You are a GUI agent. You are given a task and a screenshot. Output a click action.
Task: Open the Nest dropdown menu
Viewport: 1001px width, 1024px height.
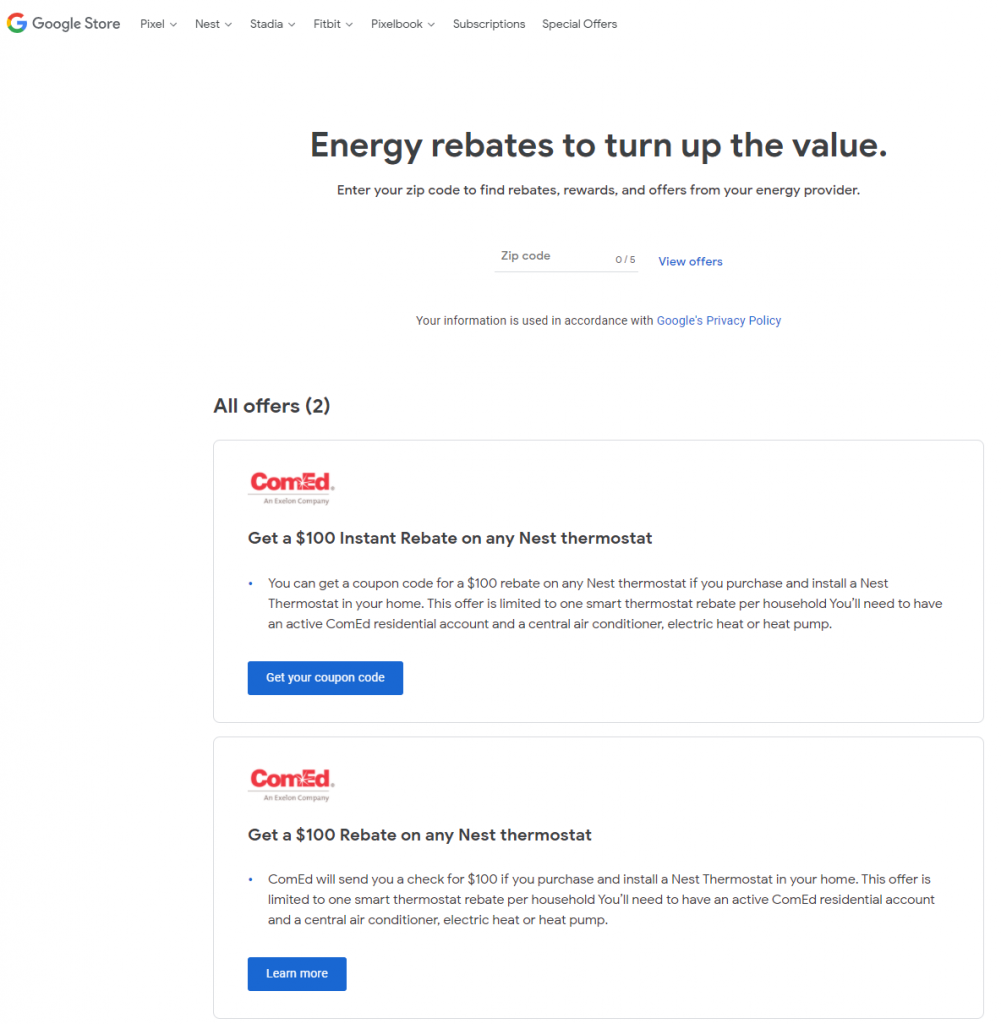pos(213,24)
